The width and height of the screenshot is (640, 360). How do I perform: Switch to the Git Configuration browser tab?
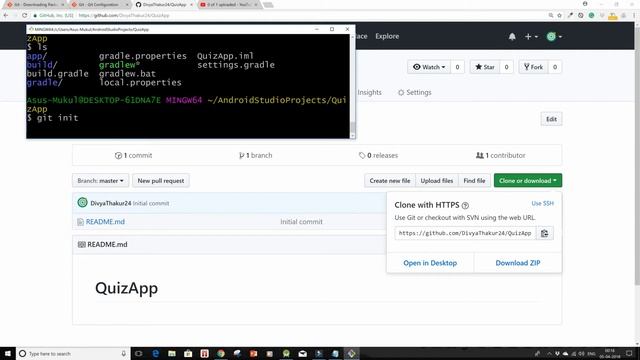click(x=100, y=4)
